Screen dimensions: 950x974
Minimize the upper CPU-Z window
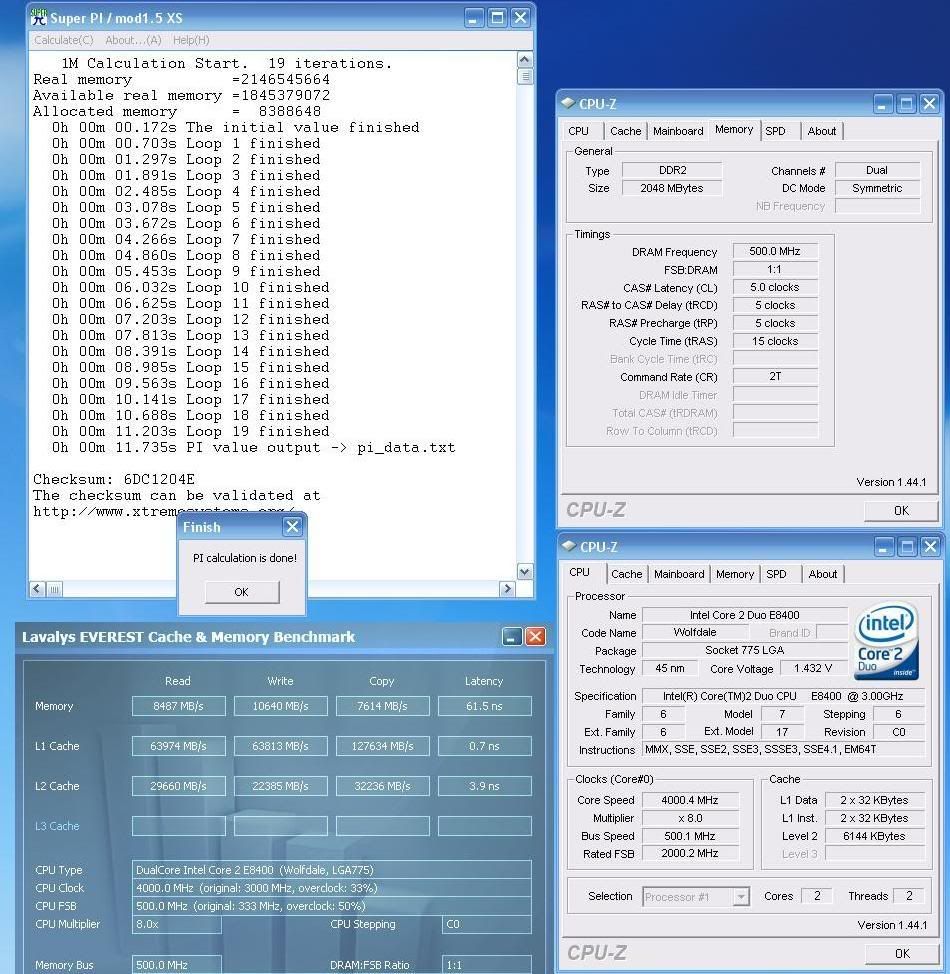tap(882, 104)
